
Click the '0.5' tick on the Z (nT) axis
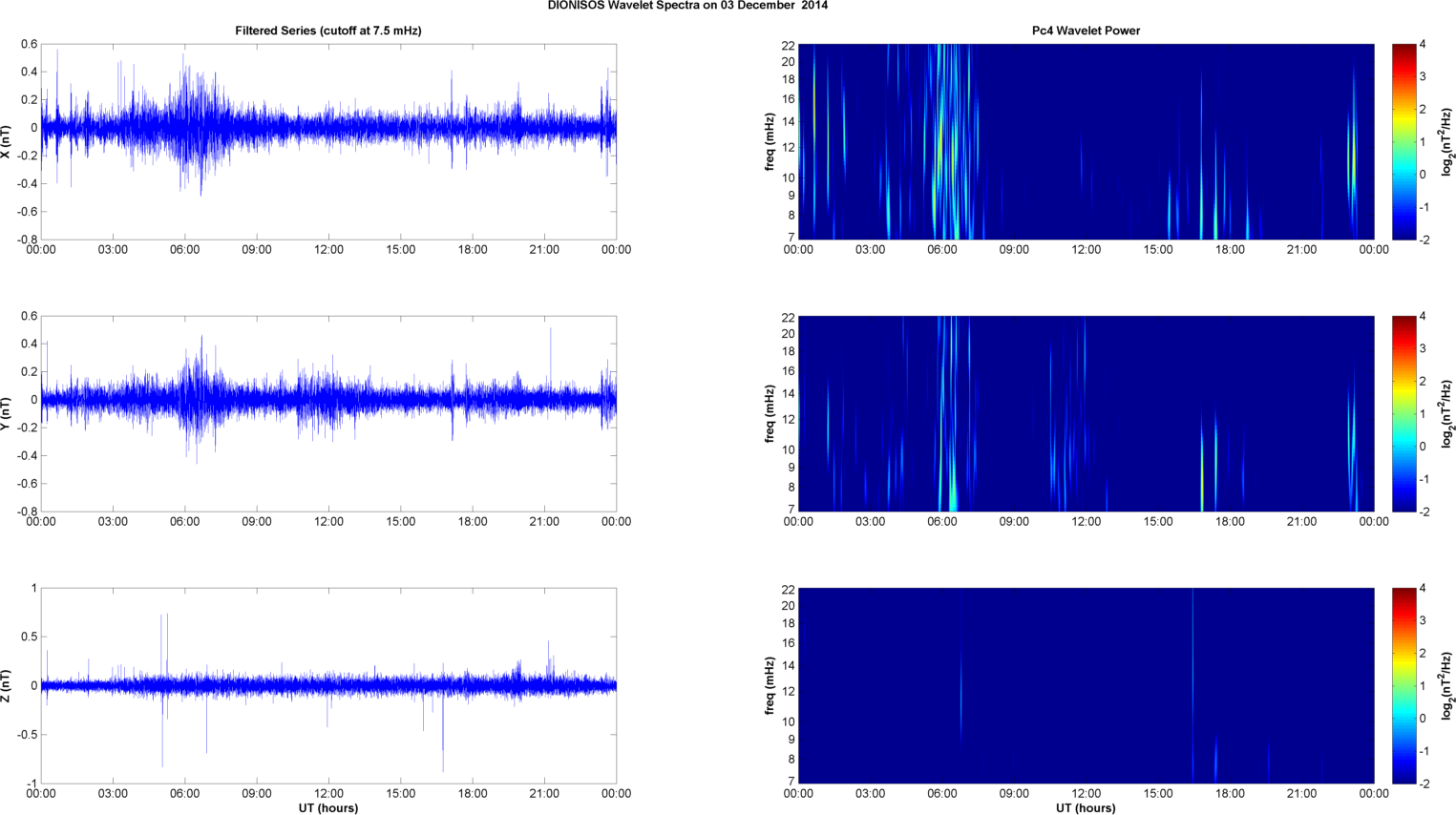click(29, 637)
